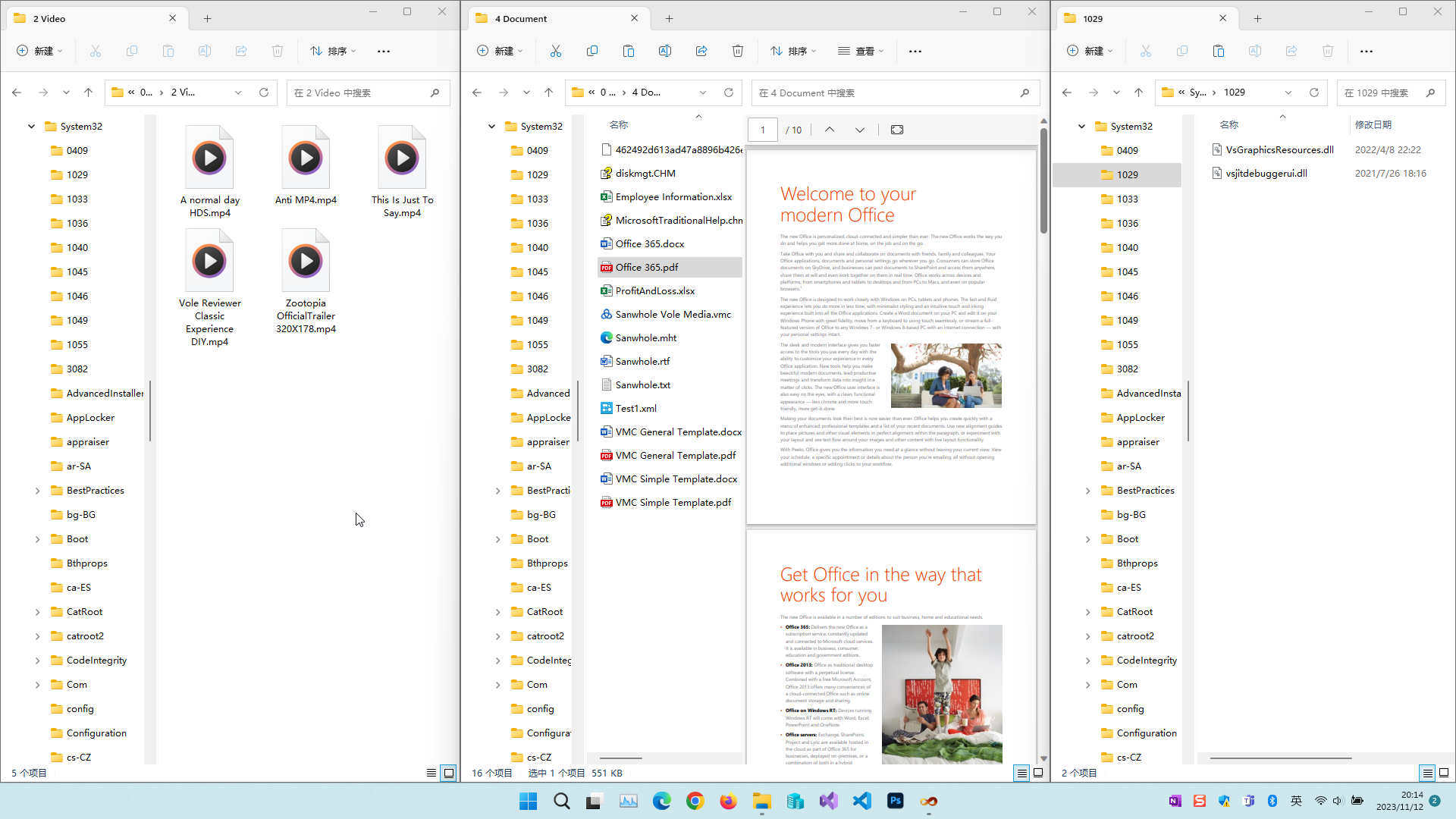Go up one level in 1029 window

(x=1138, y=93)
